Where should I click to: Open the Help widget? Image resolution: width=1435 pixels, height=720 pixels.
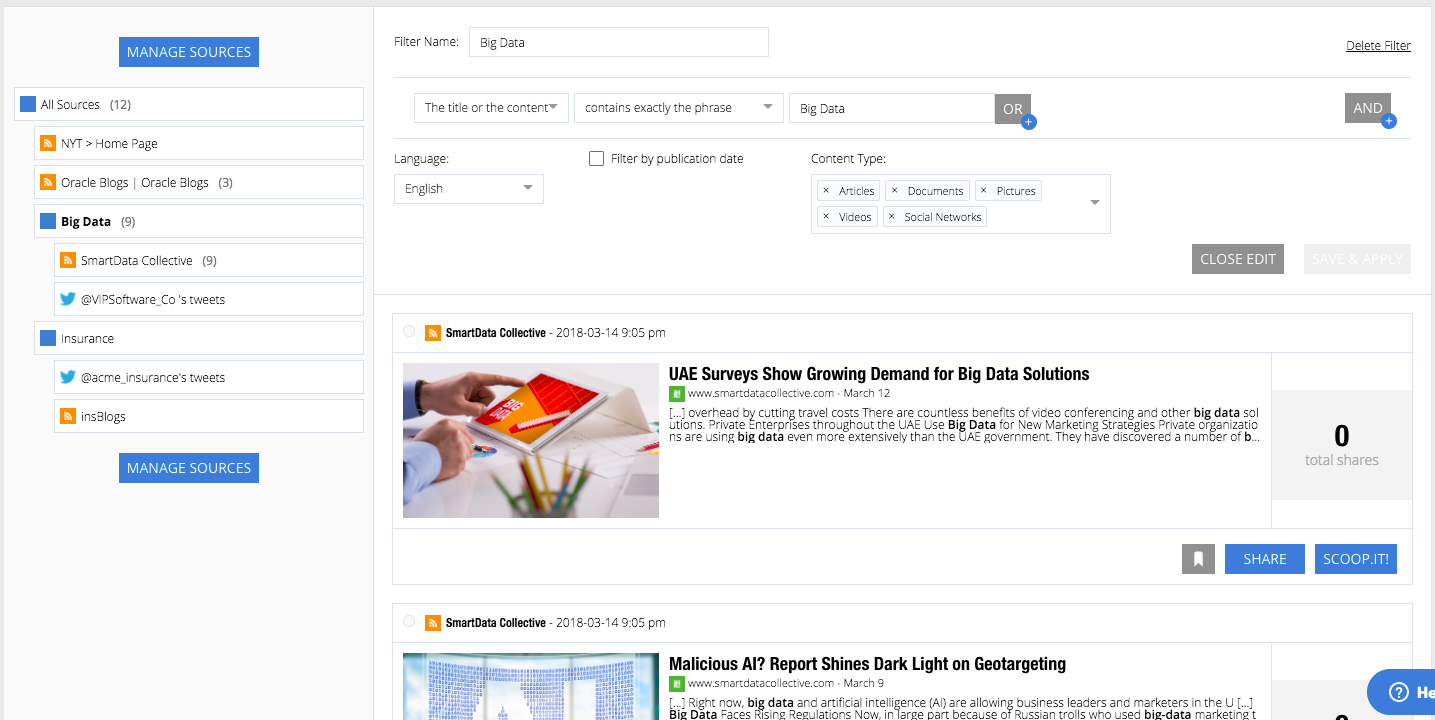tap(1401, 692)
